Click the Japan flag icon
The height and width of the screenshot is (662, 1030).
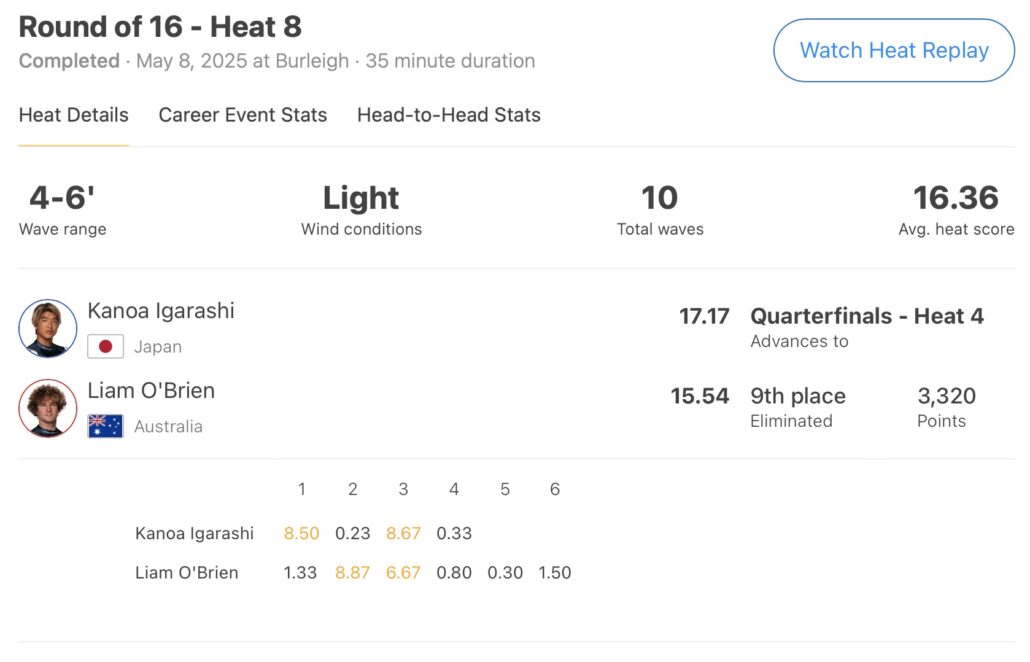[x=106, y=347]
